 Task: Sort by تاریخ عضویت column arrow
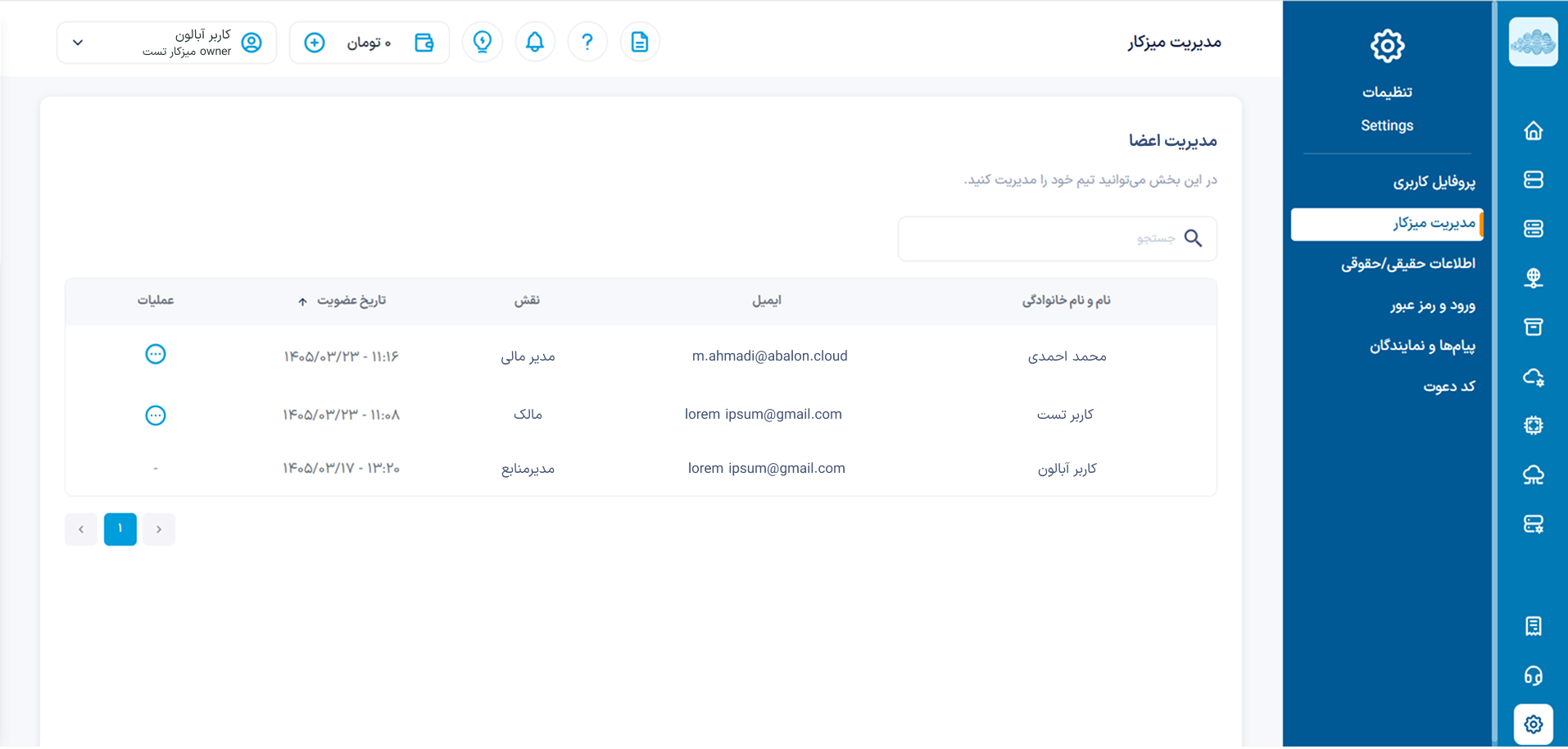coord(302,302)
